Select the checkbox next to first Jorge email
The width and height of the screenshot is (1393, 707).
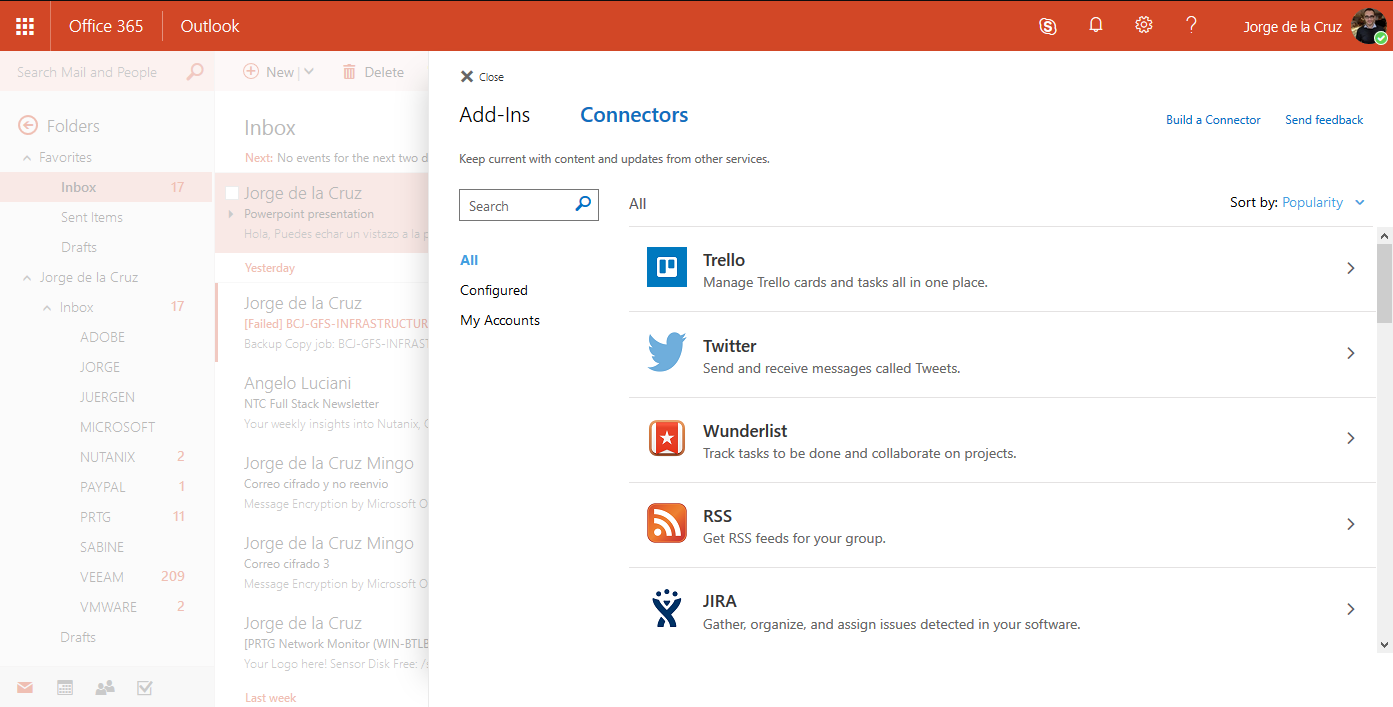coord(232,193)
